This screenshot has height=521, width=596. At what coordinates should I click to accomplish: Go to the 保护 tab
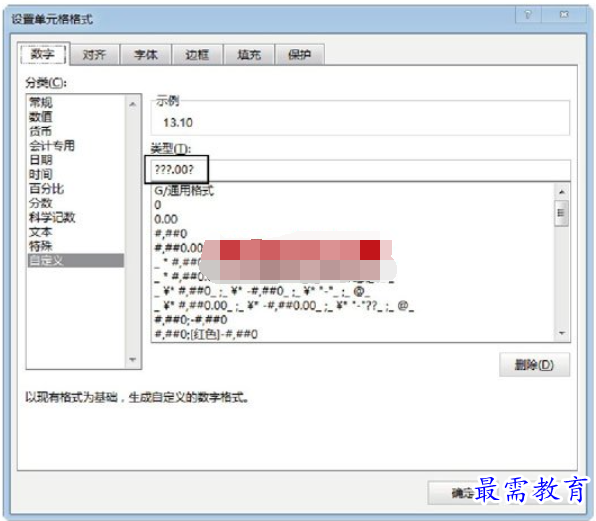coord(300,55)
